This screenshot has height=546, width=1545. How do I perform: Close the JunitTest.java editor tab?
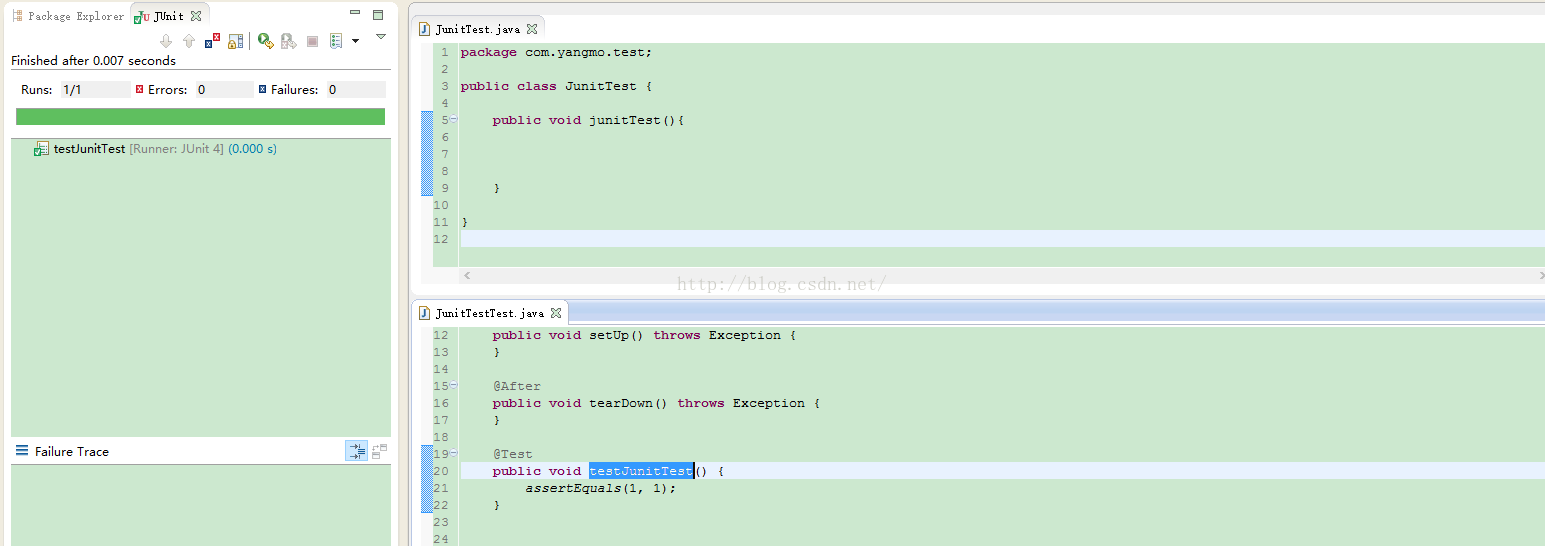pos(532,29)
